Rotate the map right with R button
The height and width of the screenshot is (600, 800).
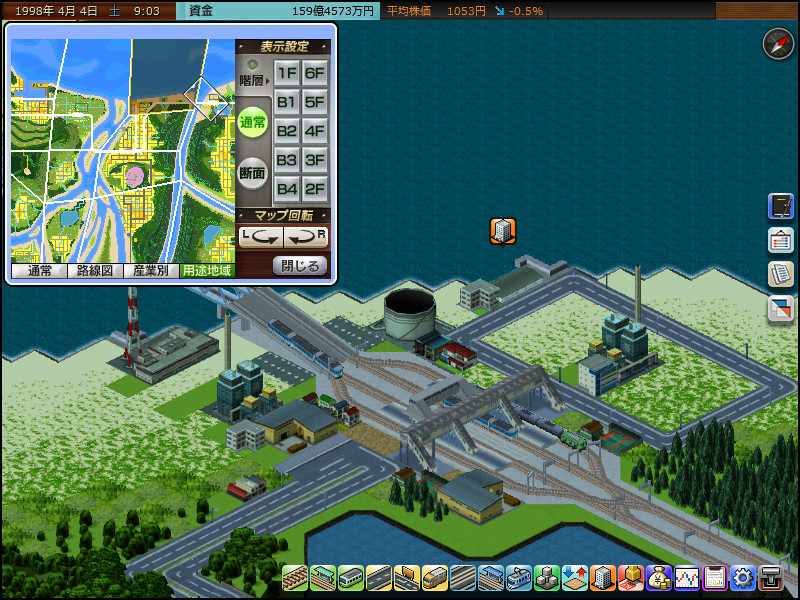(306, 237)
